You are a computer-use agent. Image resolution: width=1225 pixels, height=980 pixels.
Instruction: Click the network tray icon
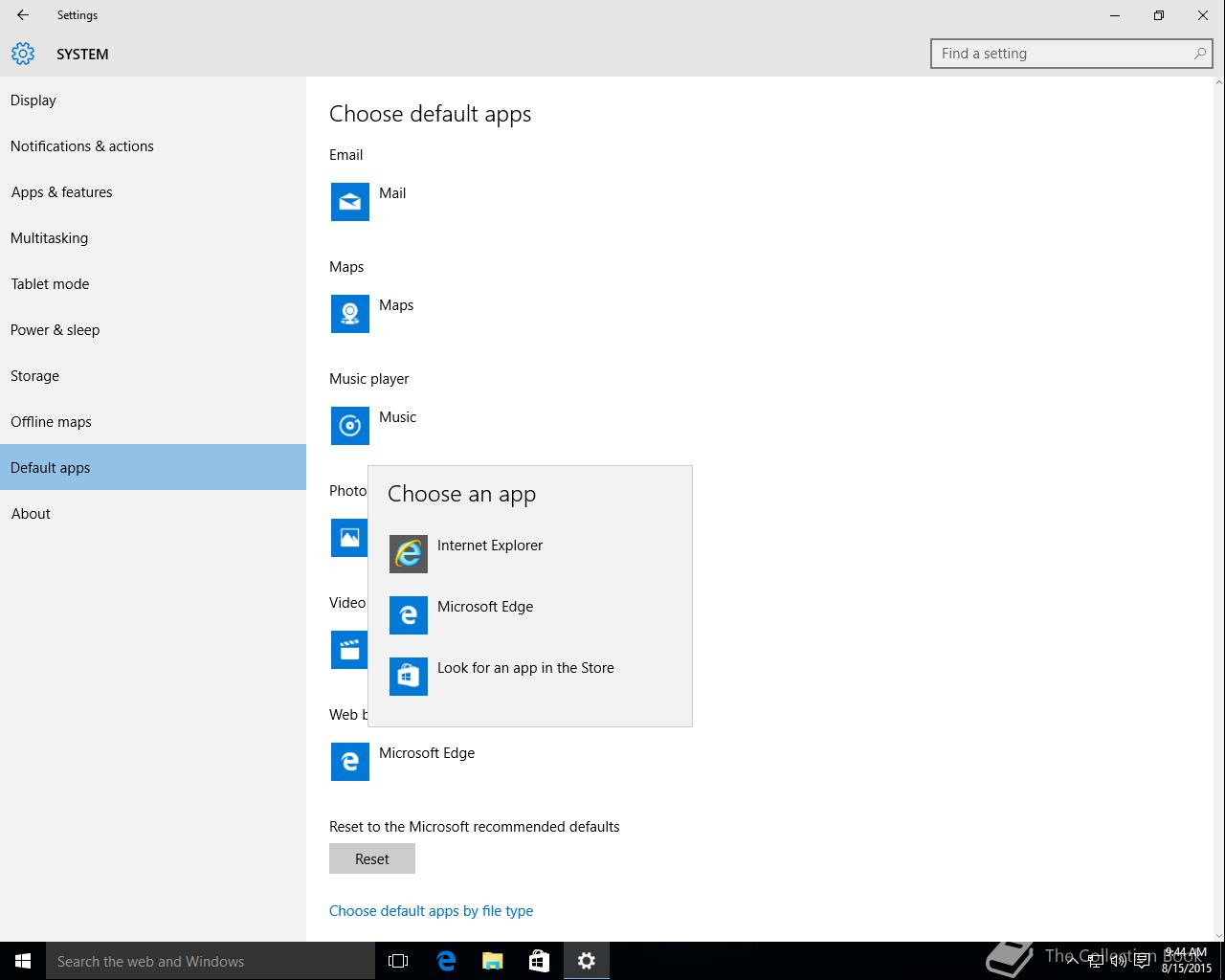click(1095, 961)
